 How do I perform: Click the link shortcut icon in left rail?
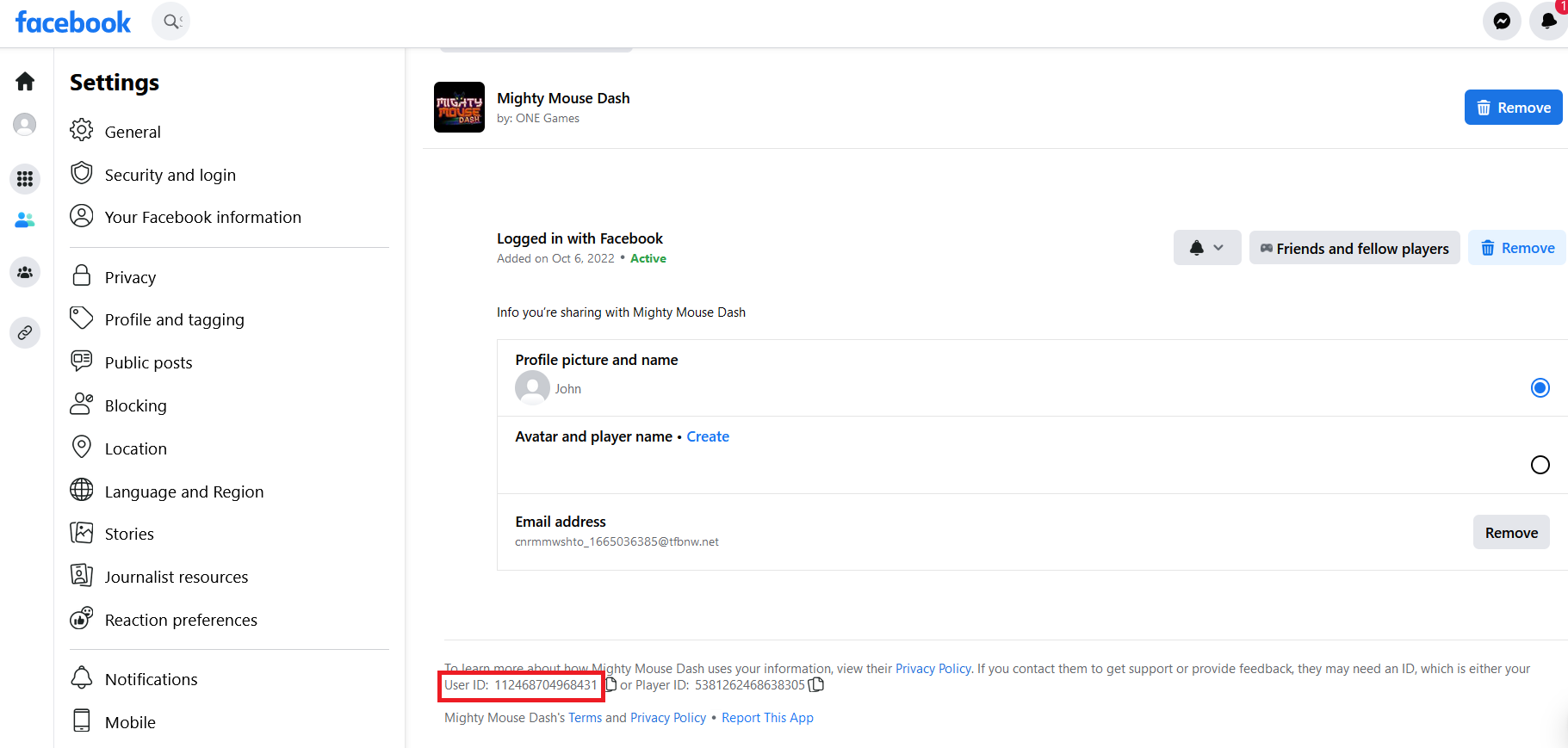25,332
